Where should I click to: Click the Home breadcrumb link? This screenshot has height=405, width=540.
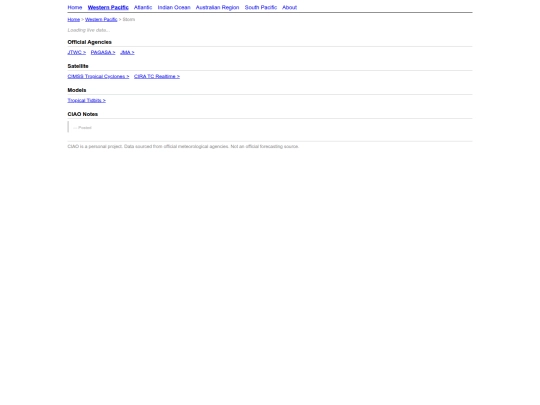(74, 19)
